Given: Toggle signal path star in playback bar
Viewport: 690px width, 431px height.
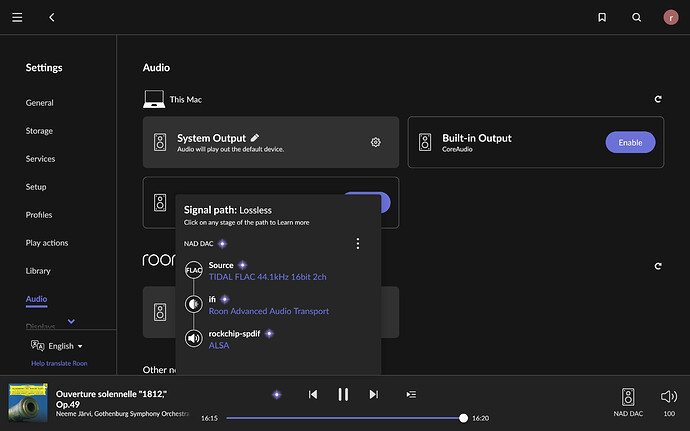Looking at the screenshot, I should pos(277,394).
